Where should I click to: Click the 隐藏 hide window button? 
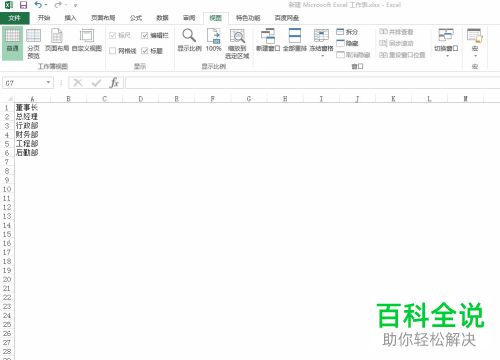(x=347, y=43)
